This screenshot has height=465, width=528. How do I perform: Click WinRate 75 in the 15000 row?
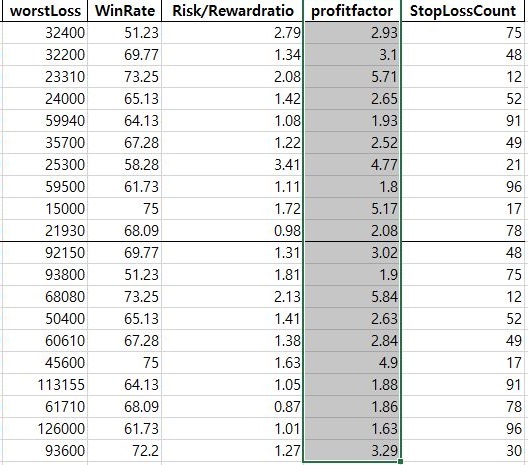click(125, 208)
